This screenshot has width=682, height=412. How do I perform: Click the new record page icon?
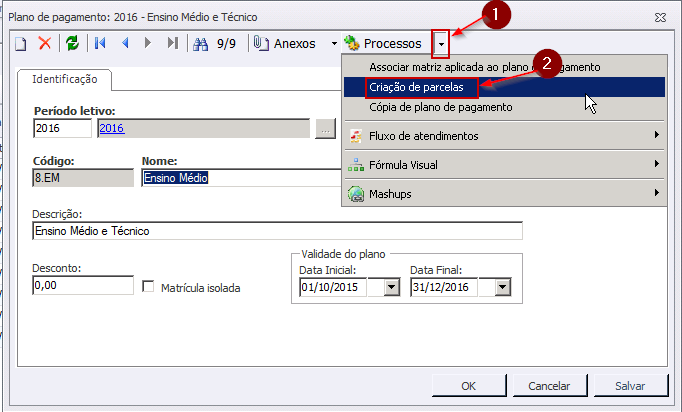click(20, 43)
